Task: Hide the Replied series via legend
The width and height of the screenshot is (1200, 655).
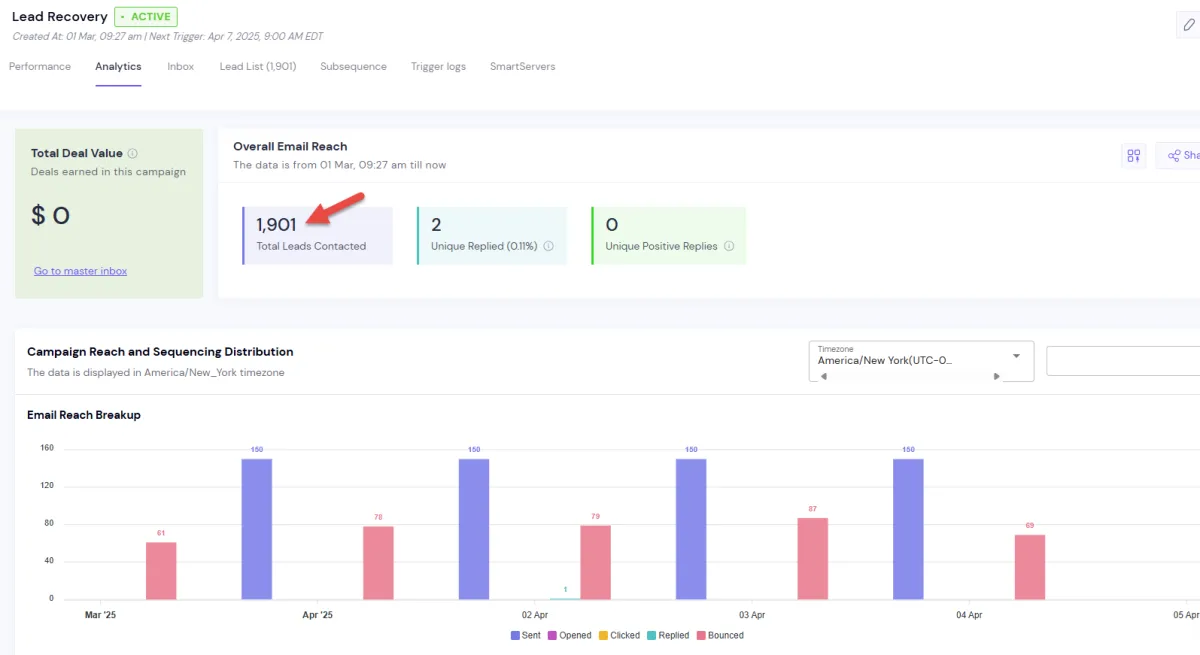Action: point(667,635)
